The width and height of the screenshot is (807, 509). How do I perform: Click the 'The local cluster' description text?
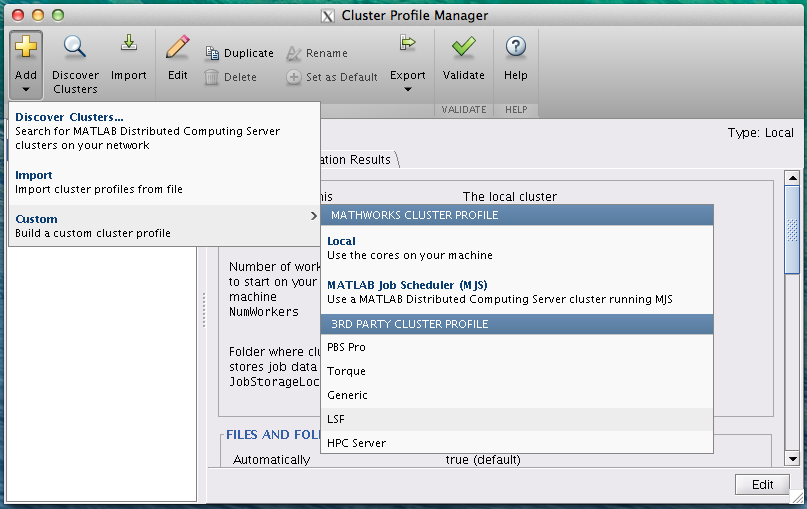pos(510,197)
